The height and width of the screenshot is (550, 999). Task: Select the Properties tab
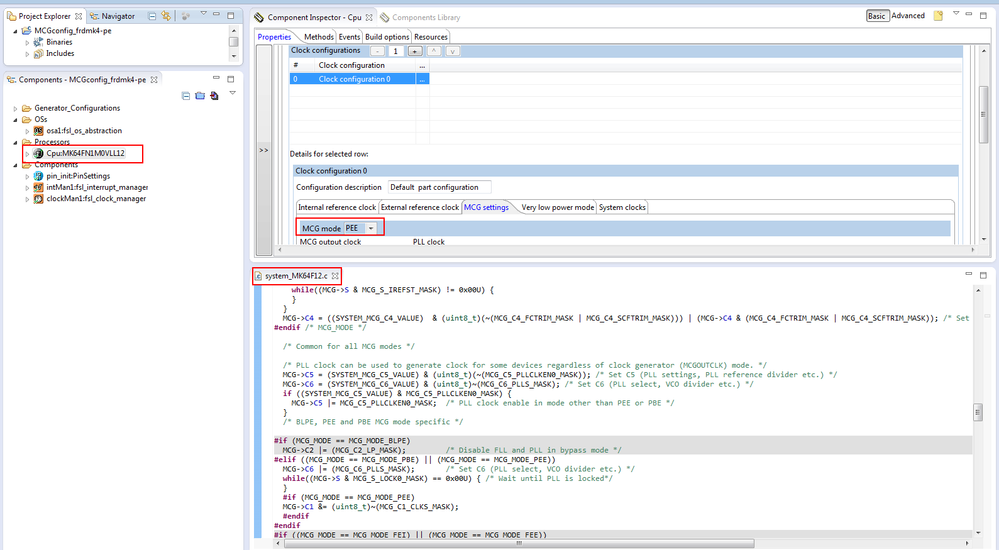[275, 37]
